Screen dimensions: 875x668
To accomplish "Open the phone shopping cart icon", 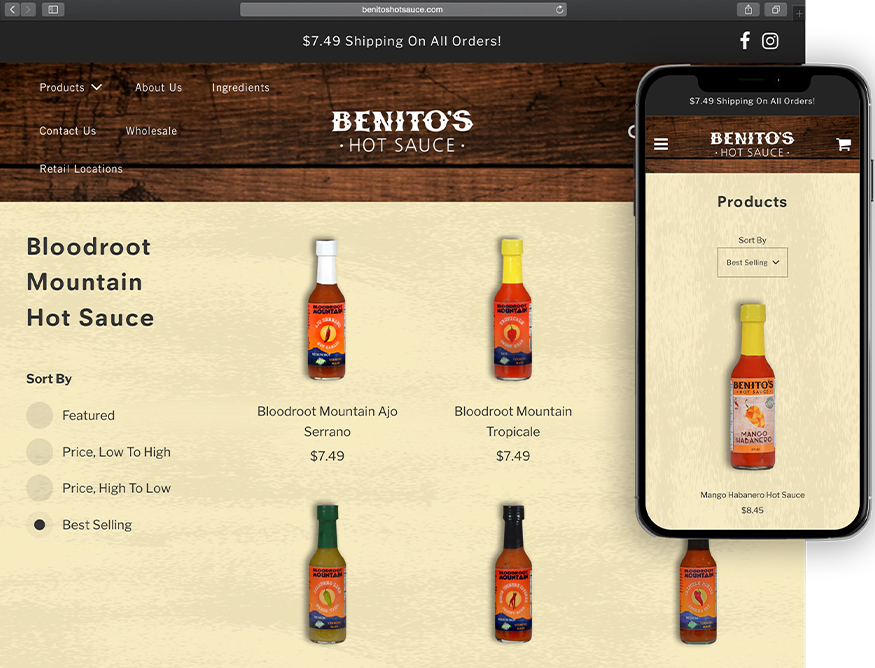I will coord(843,145).
